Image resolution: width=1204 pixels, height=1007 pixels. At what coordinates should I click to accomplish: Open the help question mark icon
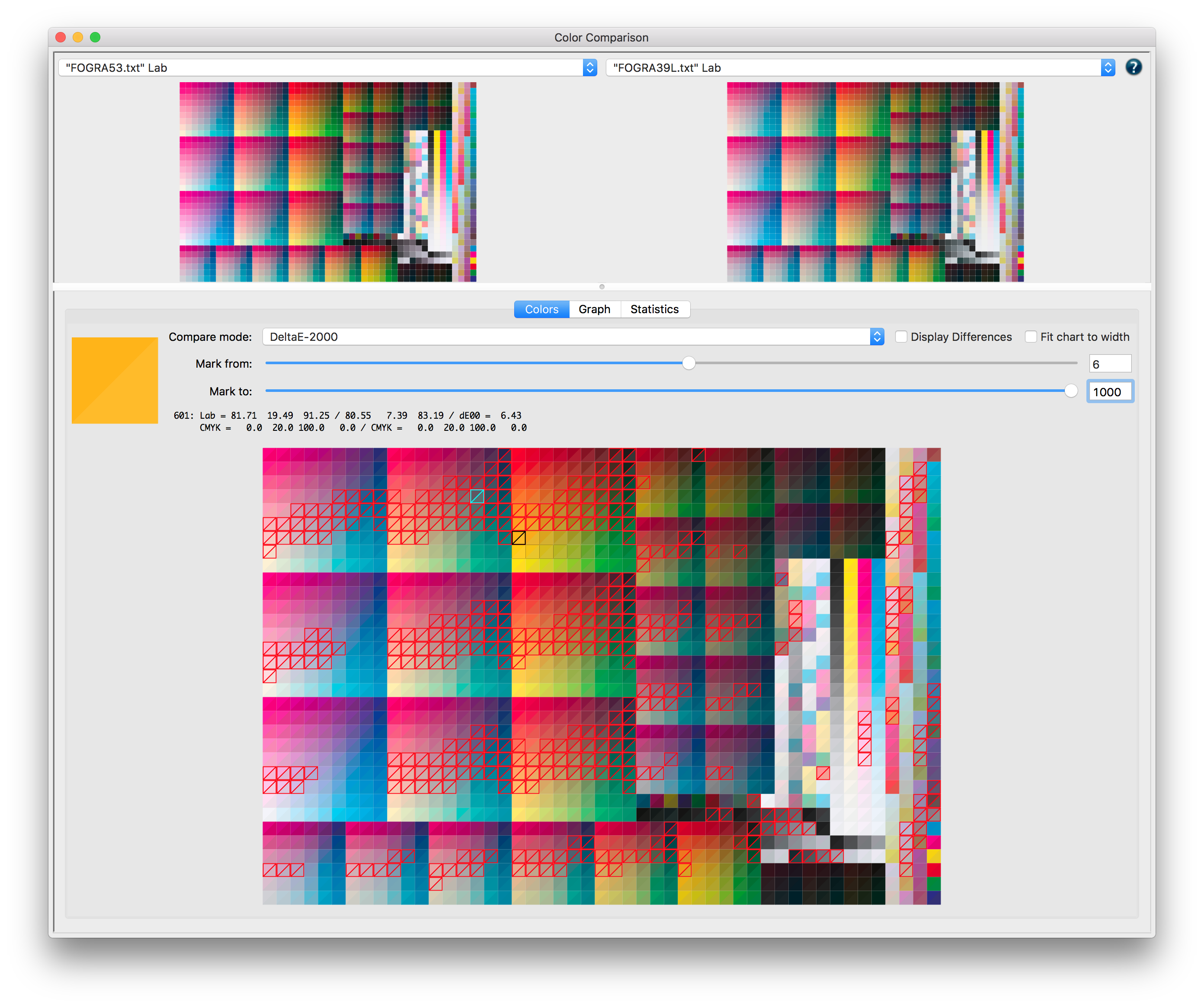tap(1133, 67)
